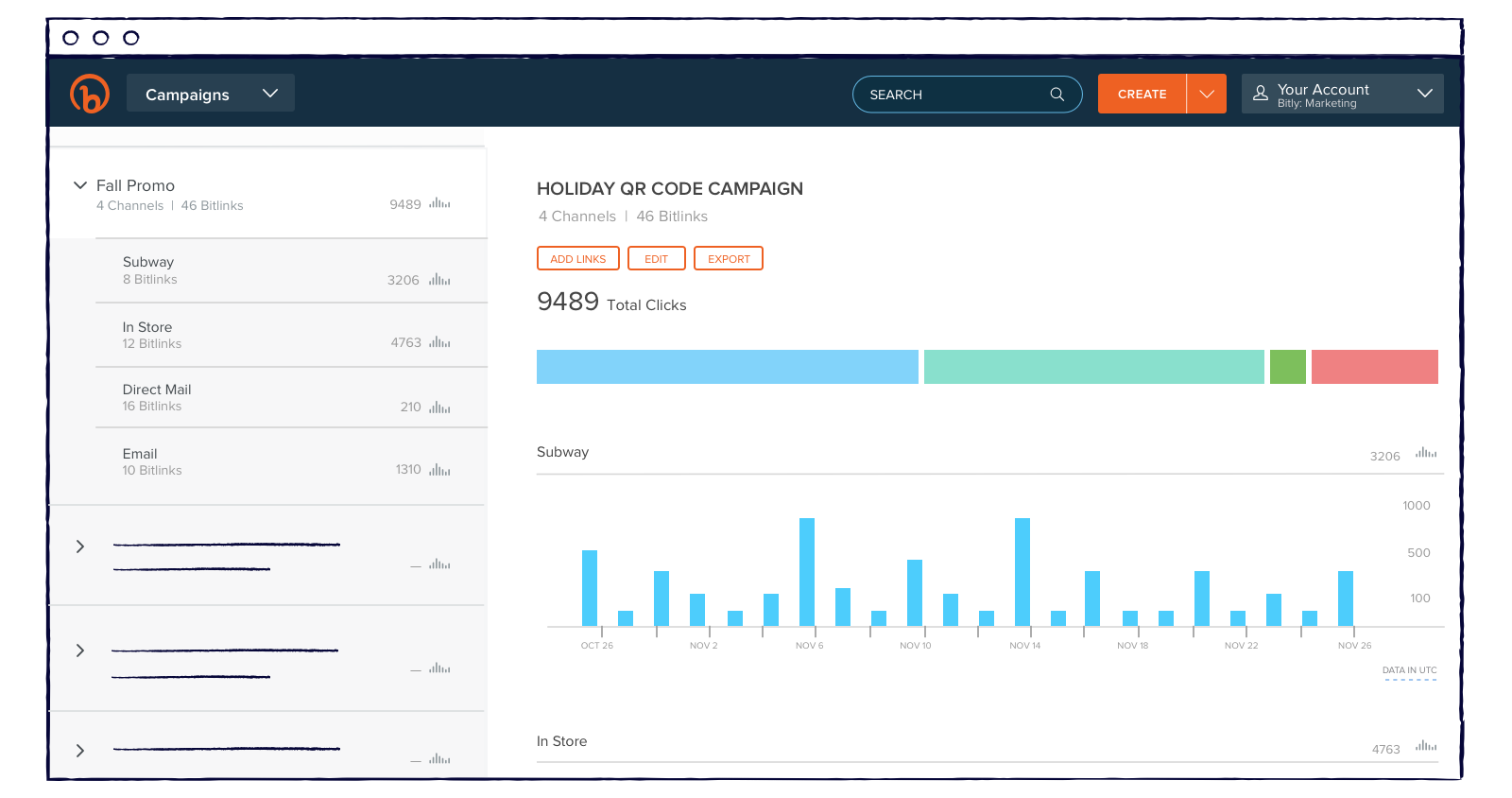The height and width of the screenshot is (798, 1512).
Task: Click the DATA IN UTC link
Action: (x=1410, y=670)
